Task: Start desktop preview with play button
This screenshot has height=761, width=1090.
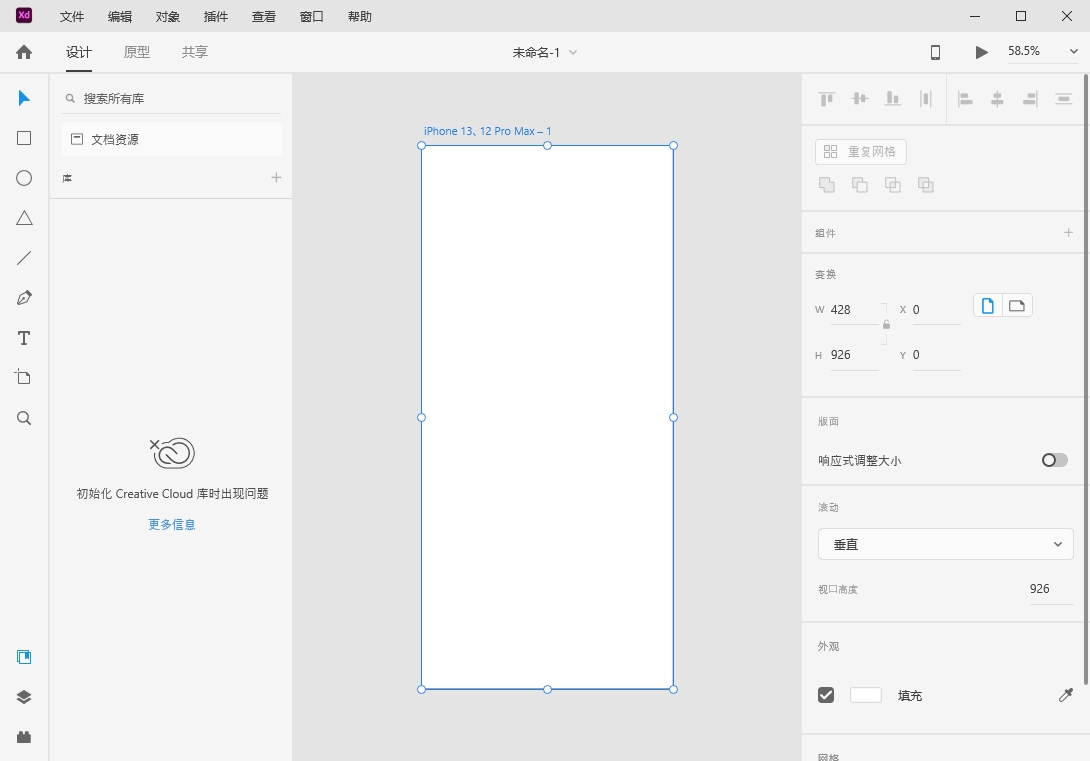Action: [981, 52]
